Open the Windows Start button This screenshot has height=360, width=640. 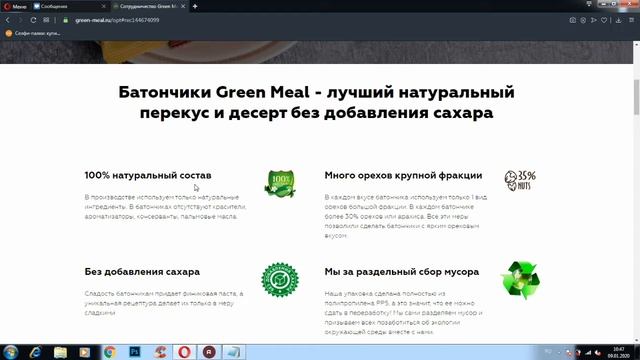(x=10, y=352)
